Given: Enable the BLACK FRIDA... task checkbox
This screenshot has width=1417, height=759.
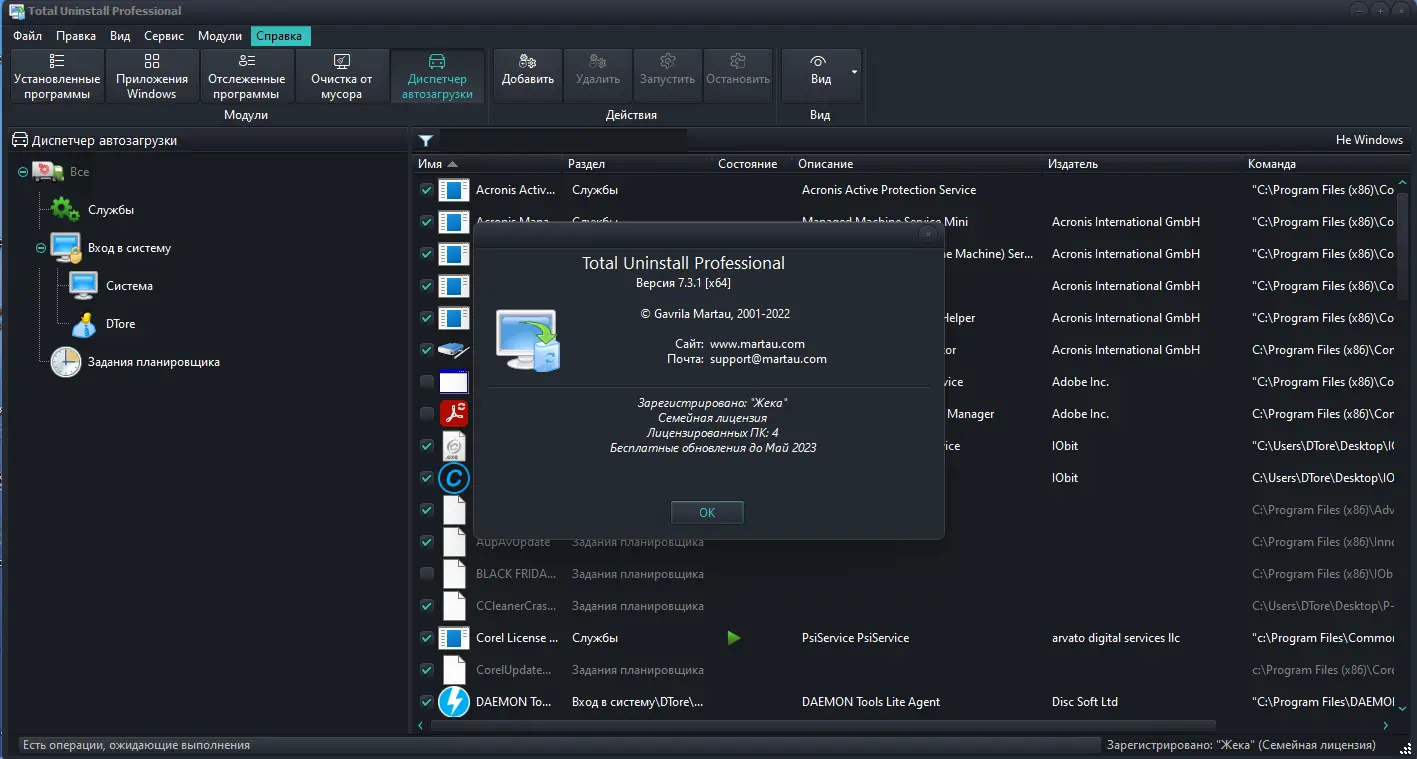Looking at the screenshot, I should (427, 574).
